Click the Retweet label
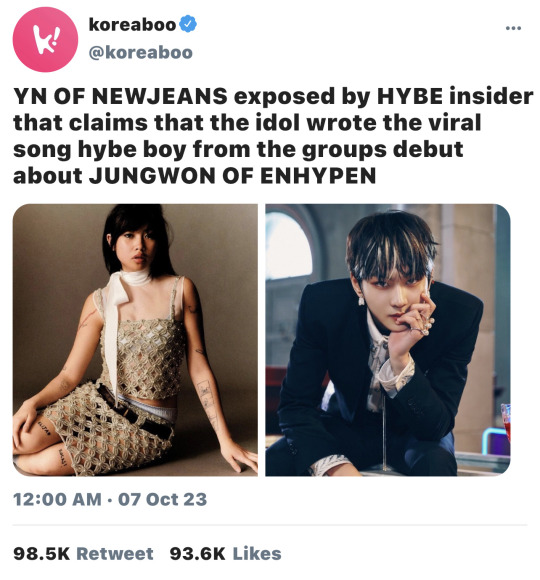The width and height of the screenshot is (540, 580). 115,554
